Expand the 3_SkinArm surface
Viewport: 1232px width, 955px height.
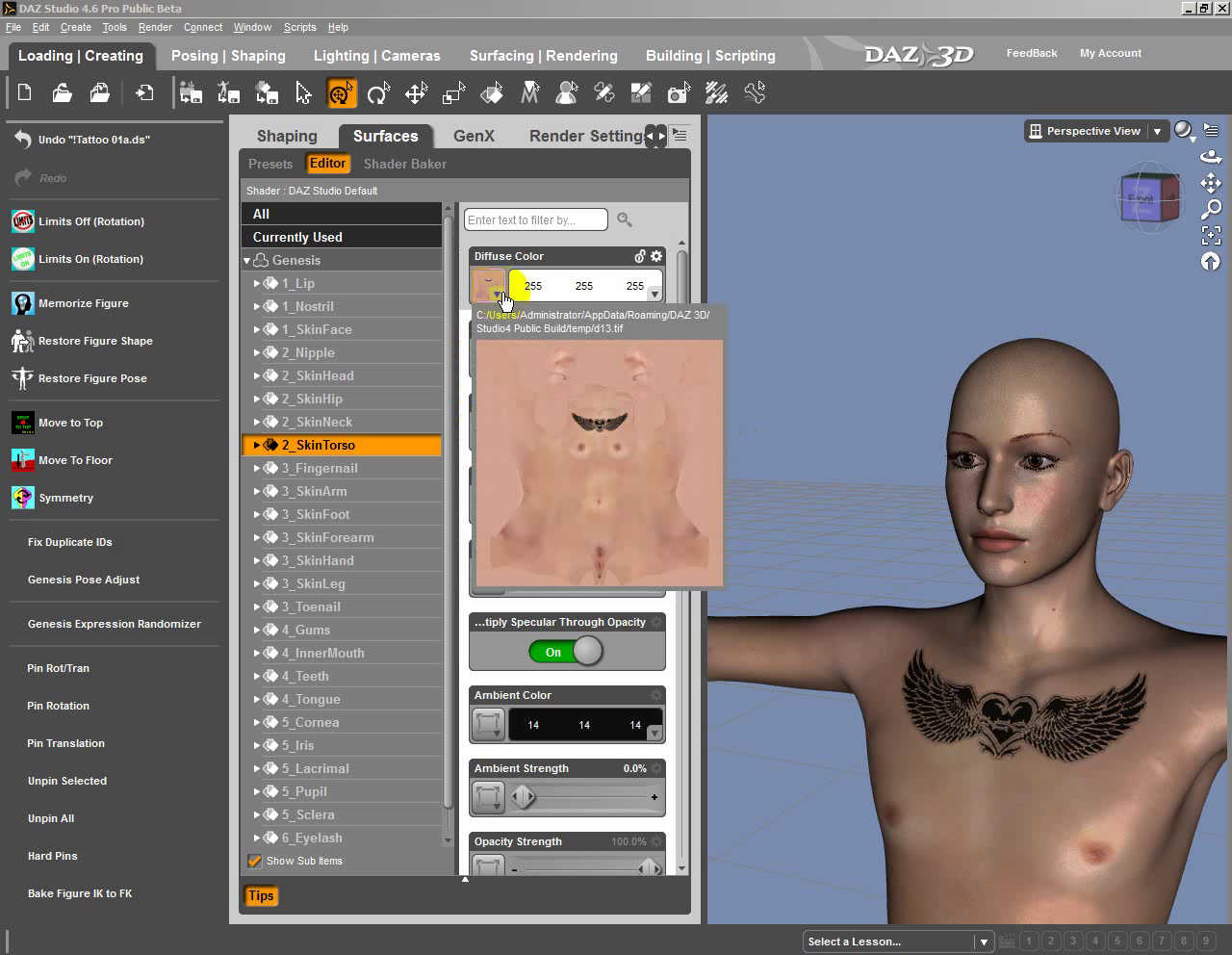257,491
